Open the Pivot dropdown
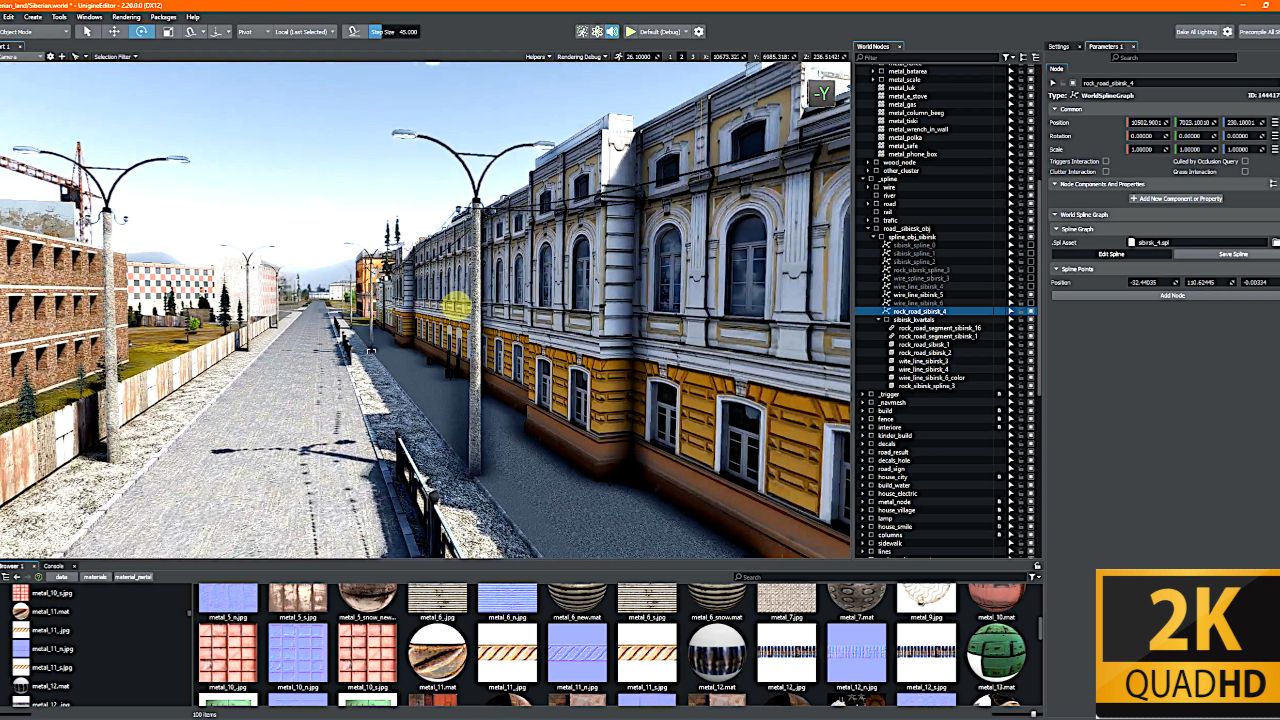 [x=253, y=32]
